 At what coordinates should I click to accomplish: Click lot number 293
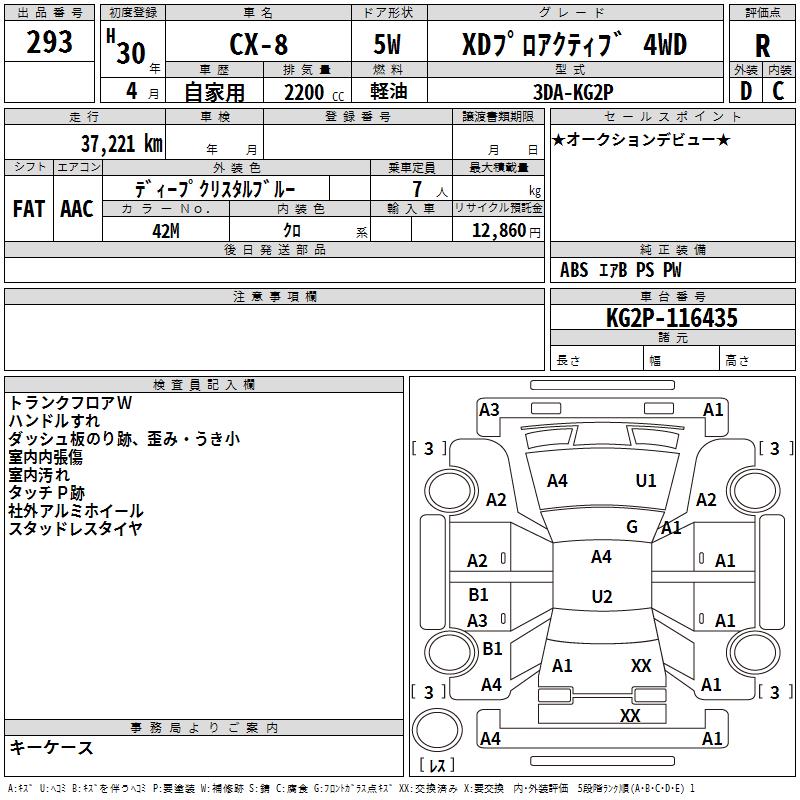49,42
